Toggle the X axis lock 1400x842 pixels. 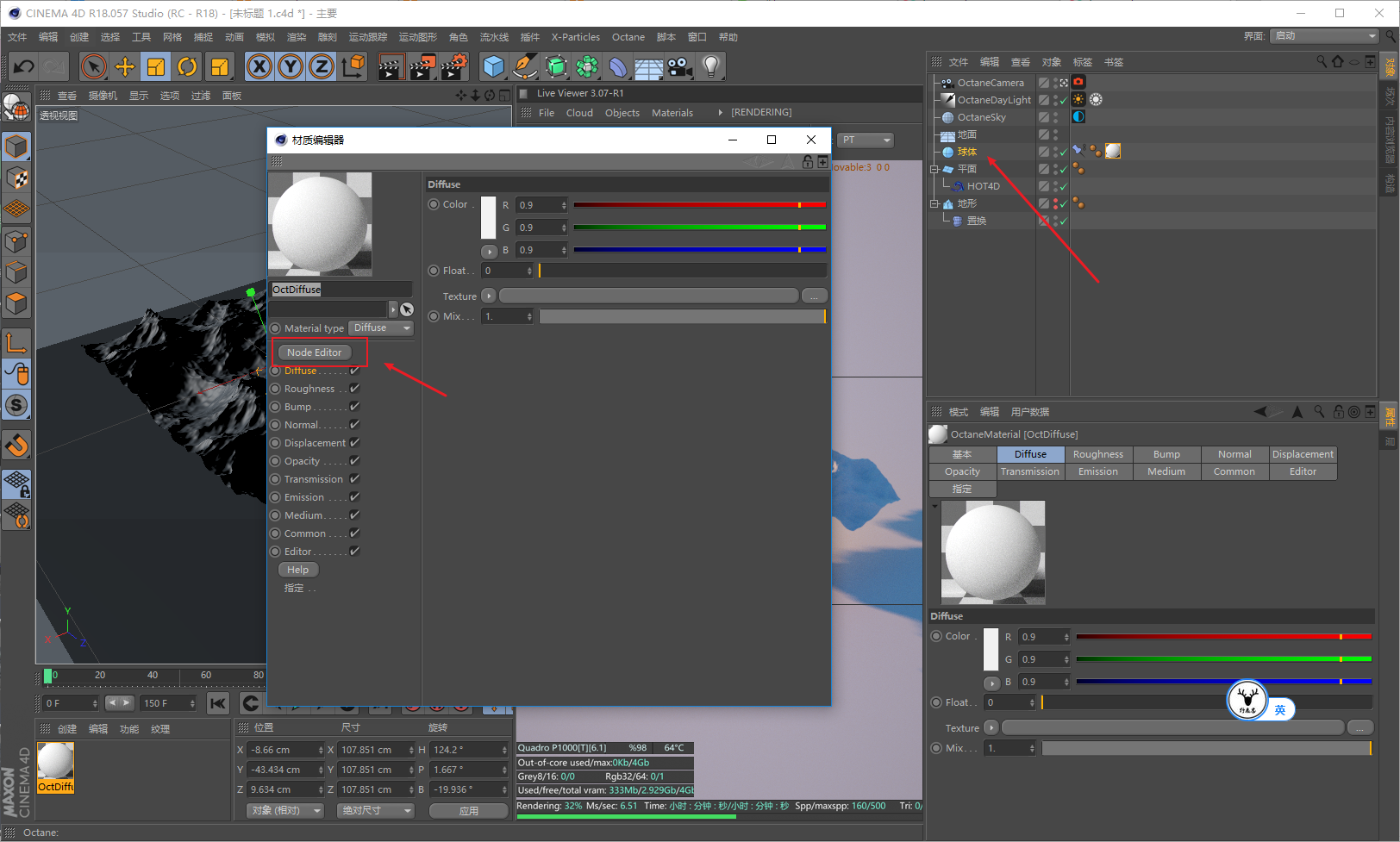[259, 66]
